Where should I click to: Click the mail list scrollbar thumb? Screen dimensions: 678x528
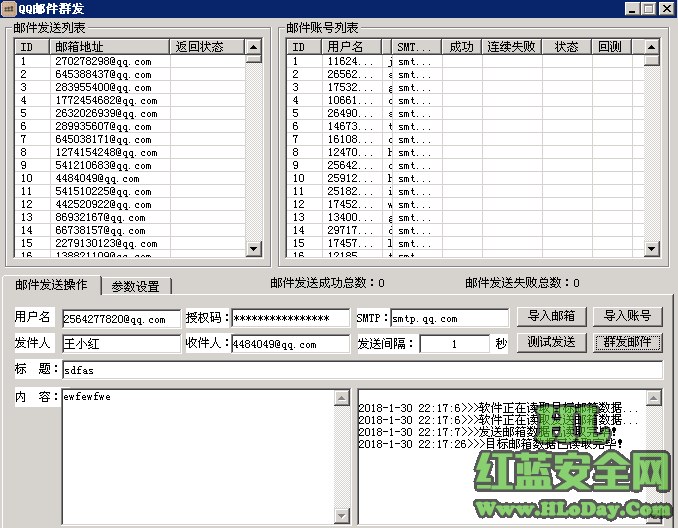tap(253, 59)
